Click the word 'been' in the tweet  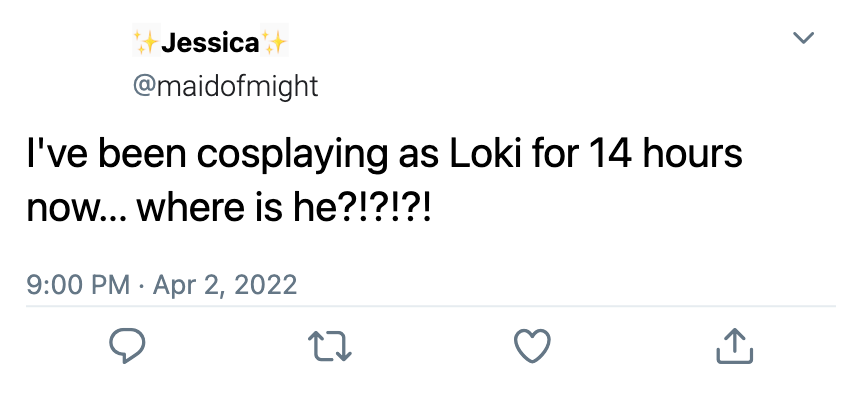pos(142,154)
